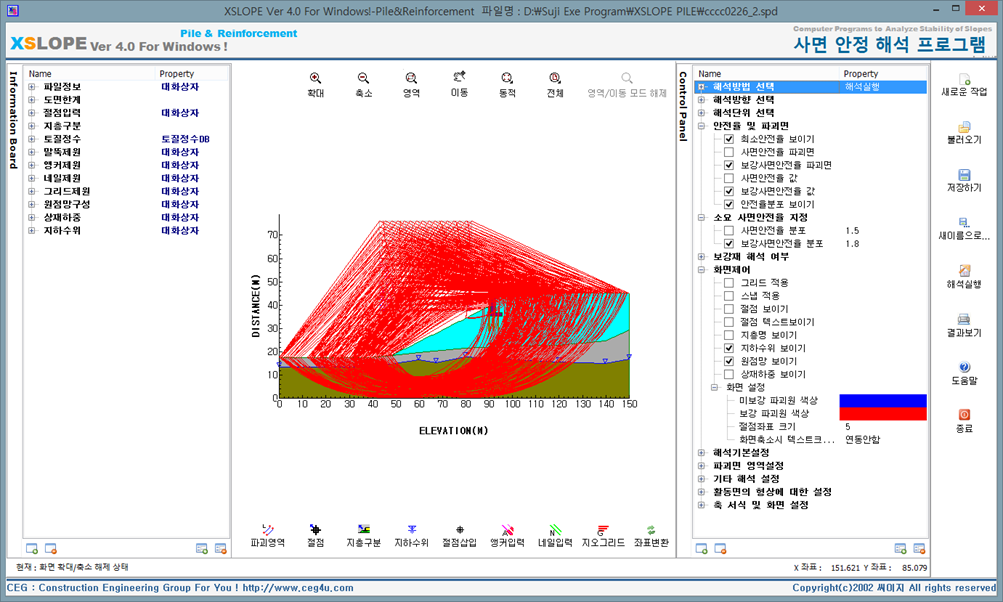Enable the 그리드 적용 checkbox
Screen dimensions: 1003x602
point(729,282)
